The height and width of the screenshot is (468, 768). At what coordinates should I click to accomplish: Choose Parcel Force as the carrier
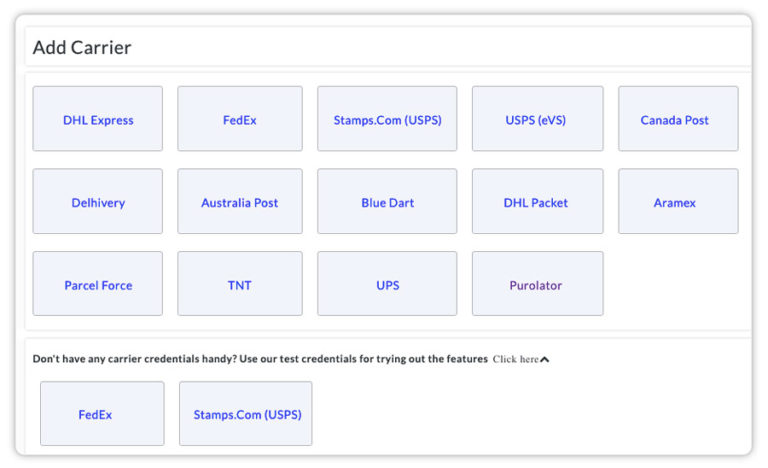98,284
